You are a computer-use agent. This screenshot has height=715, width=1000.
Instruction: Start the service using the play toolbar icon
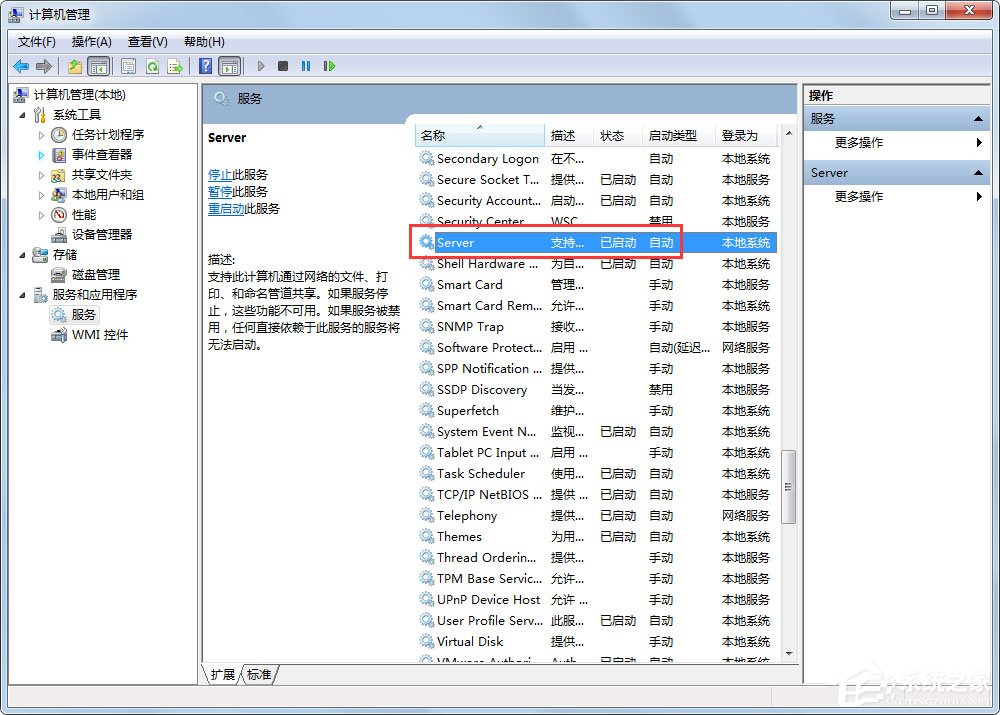(260, 66)
